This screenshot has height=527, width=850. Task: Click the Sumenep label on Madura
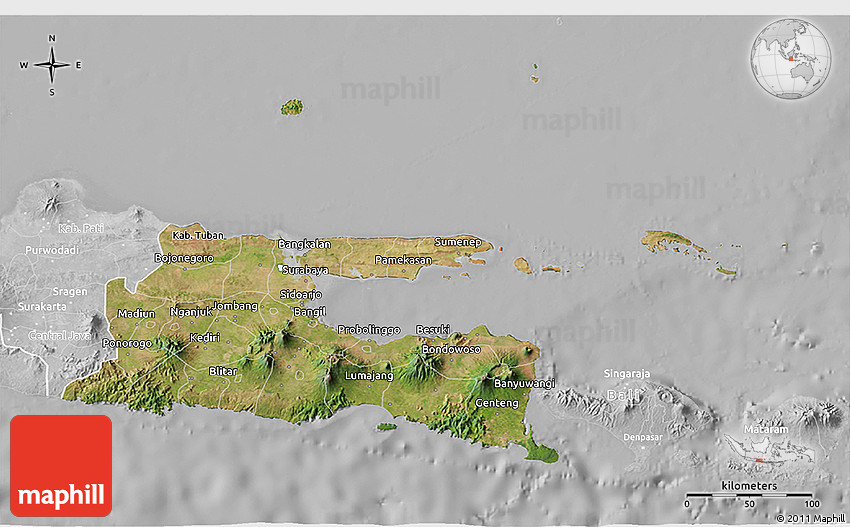pos(458,242)
